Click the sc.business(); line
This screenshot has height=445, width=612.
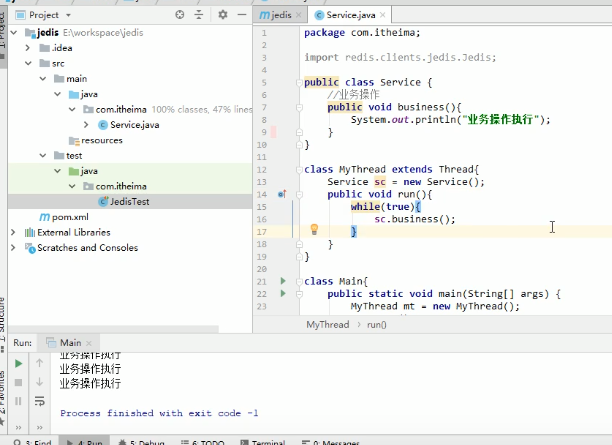click(415, 219)
